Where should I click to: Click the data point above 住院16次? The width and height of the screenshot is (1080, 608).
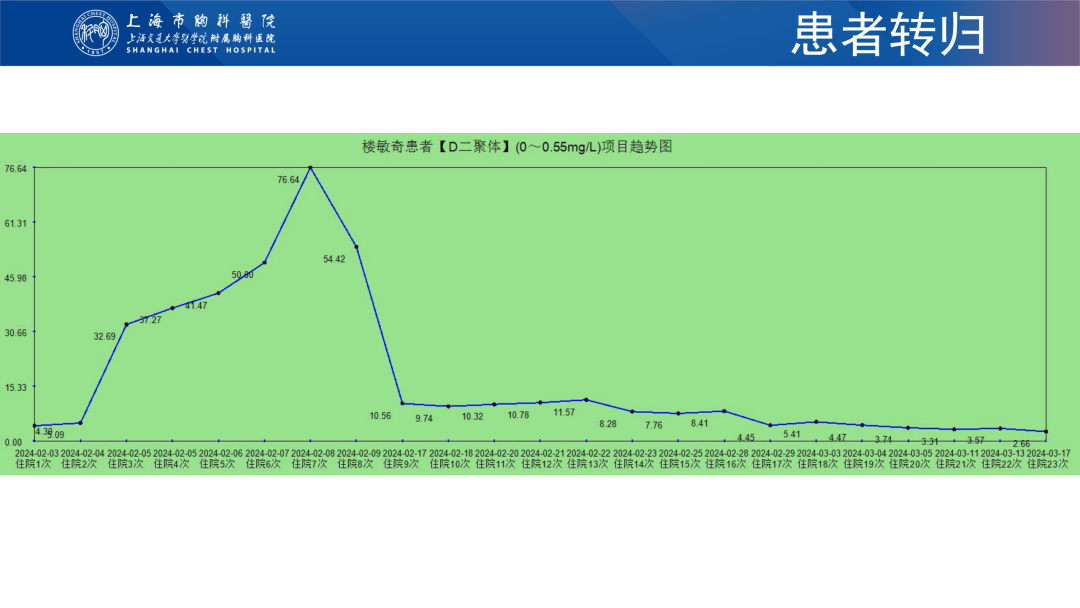click(x=724, y=411)
